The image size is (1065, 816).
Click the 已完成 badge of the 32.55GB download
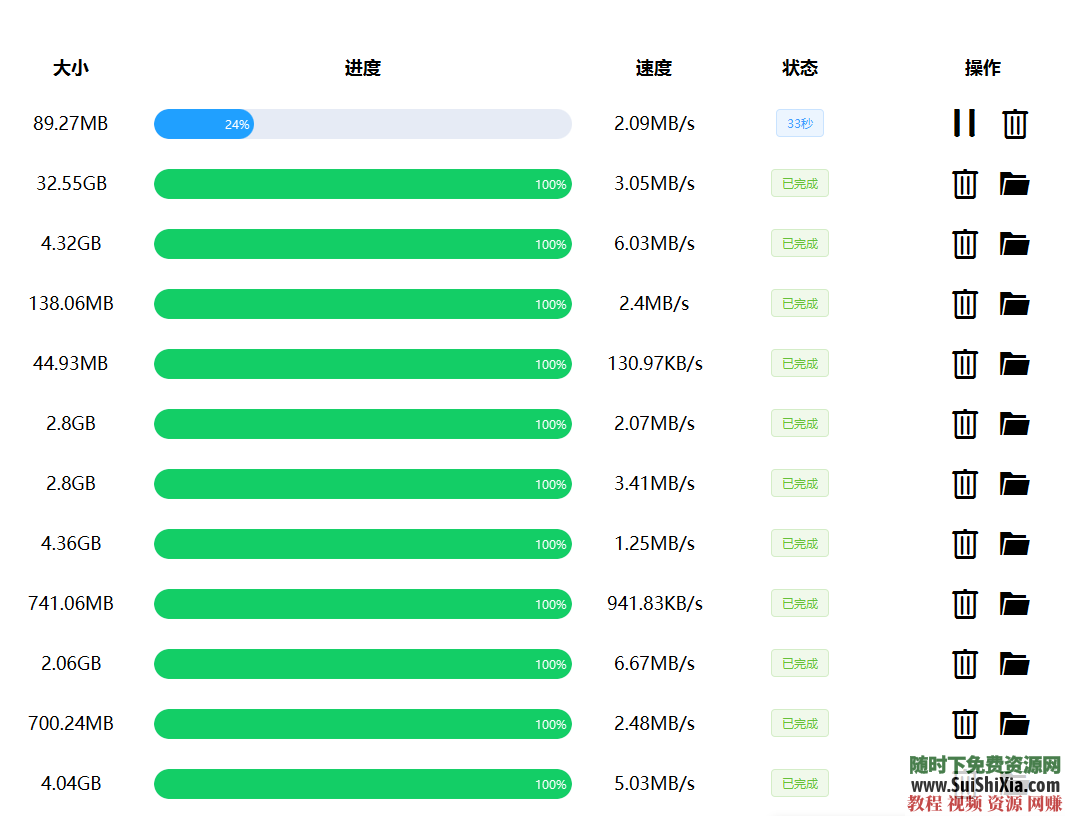[800, 183]
